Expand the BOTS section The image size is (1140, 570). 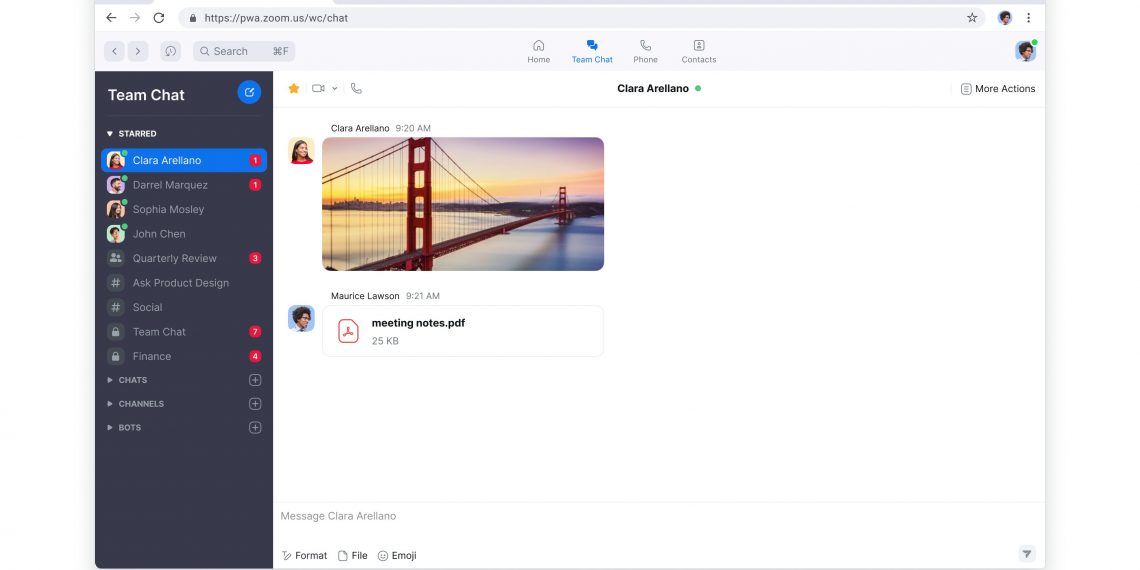(110, 428)
